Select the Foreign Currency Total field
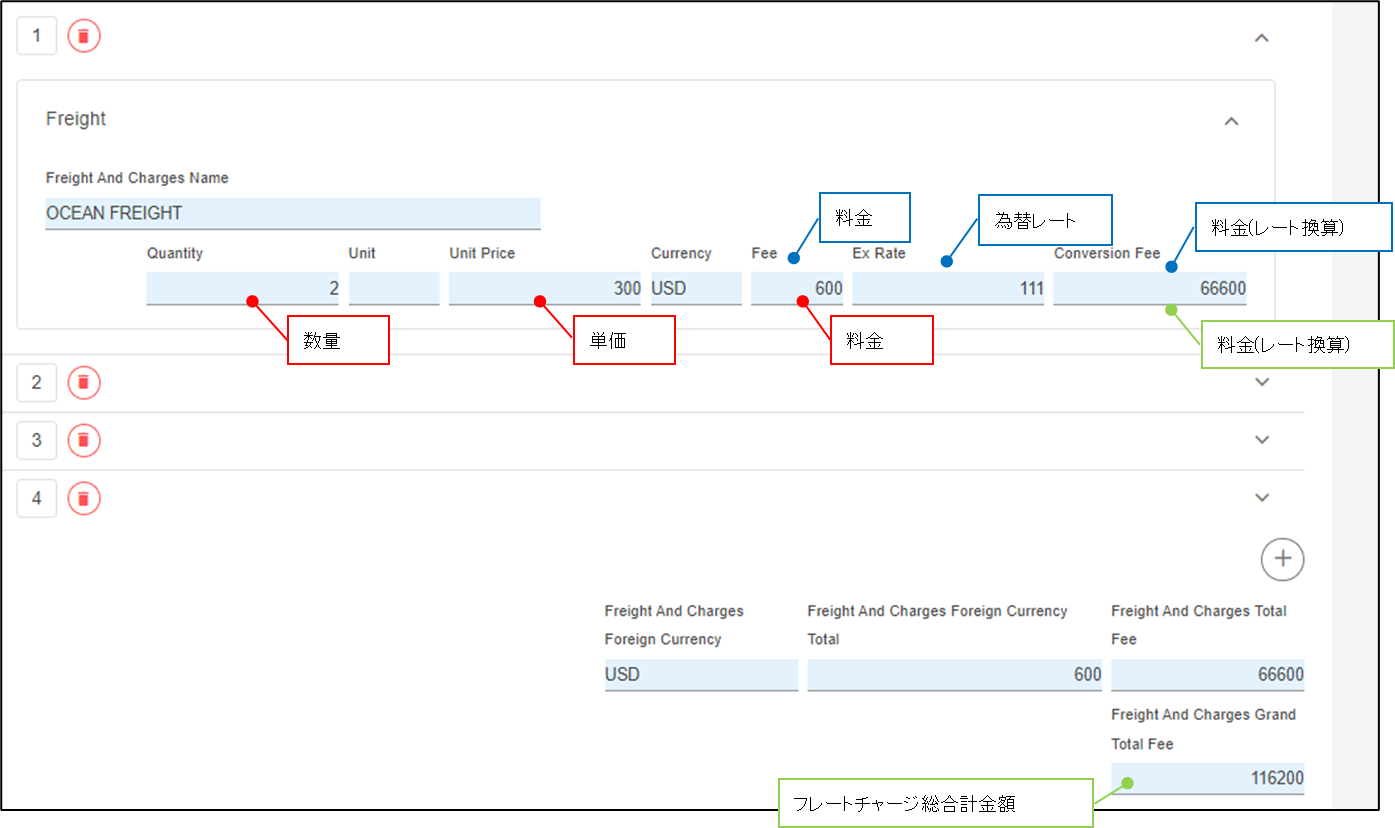This screenshot has width=1395, height=828. (x=954, y=675)
